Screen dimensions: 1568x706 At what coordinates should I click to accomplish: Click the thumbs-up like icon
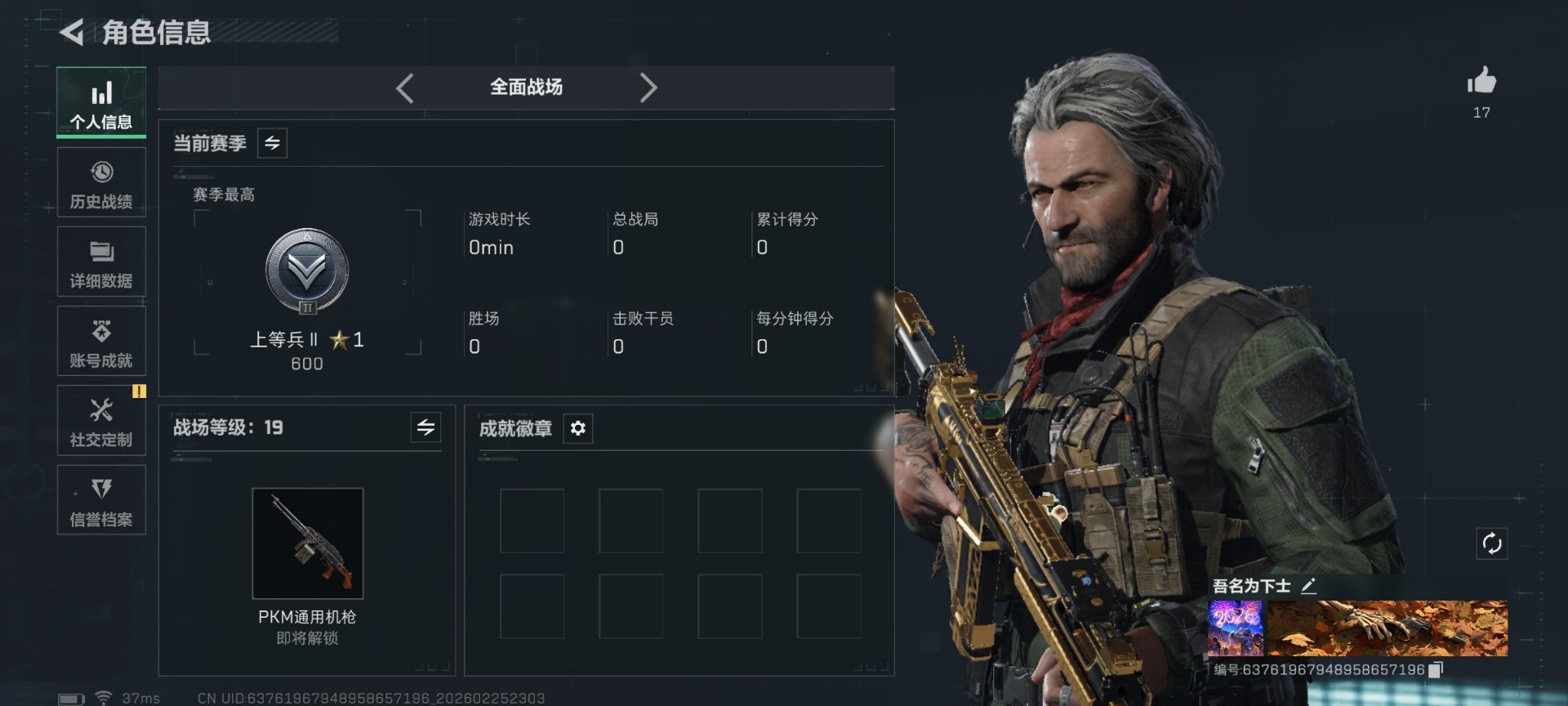pyautogui.click(x=1481, y=81)
